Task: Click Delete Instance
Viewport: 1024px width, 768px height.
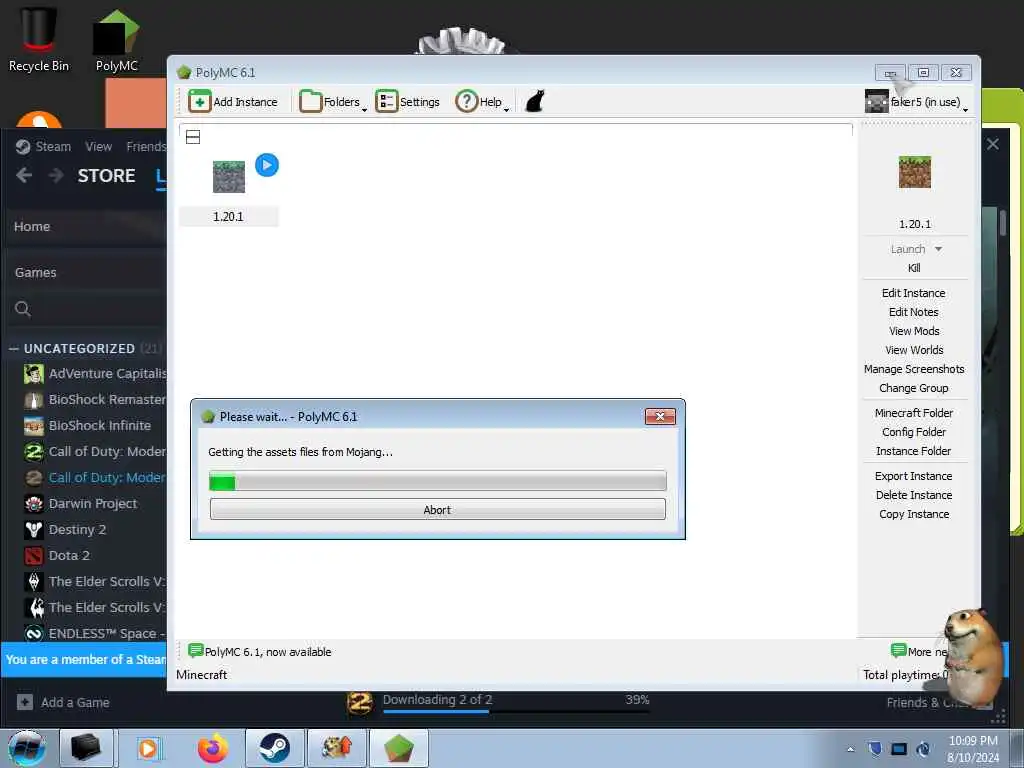Action: click(913, 495)
